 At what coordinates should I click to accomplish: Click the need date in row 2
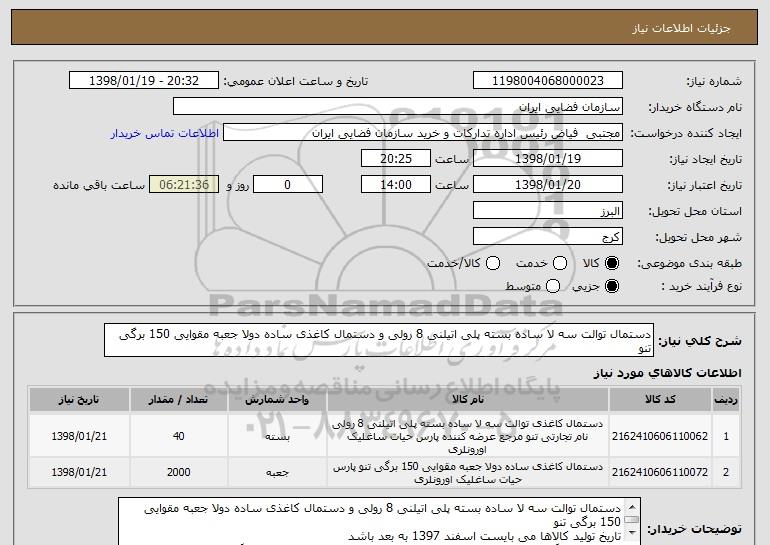pos(79,472)
